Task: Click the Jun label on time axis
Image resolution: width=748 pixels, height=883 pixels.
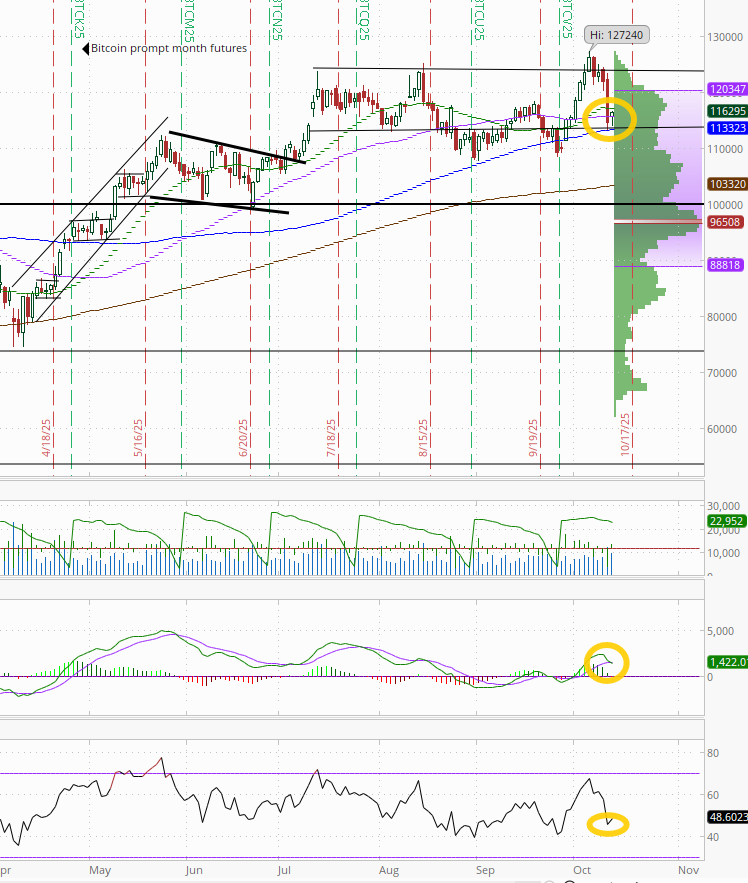Action: (x=194, y=870)
